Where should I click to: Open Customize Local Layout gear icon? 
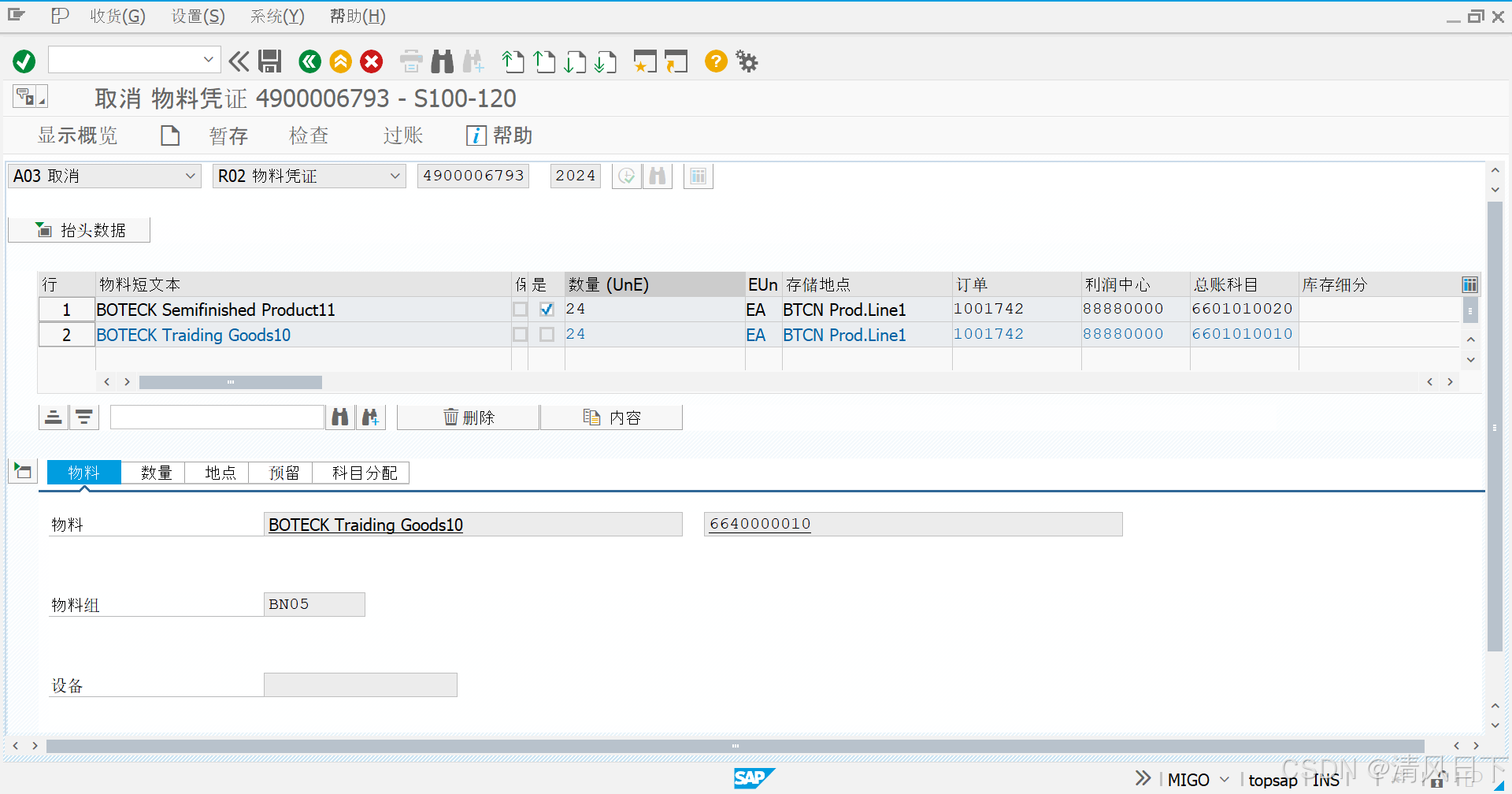click(747, 61)
